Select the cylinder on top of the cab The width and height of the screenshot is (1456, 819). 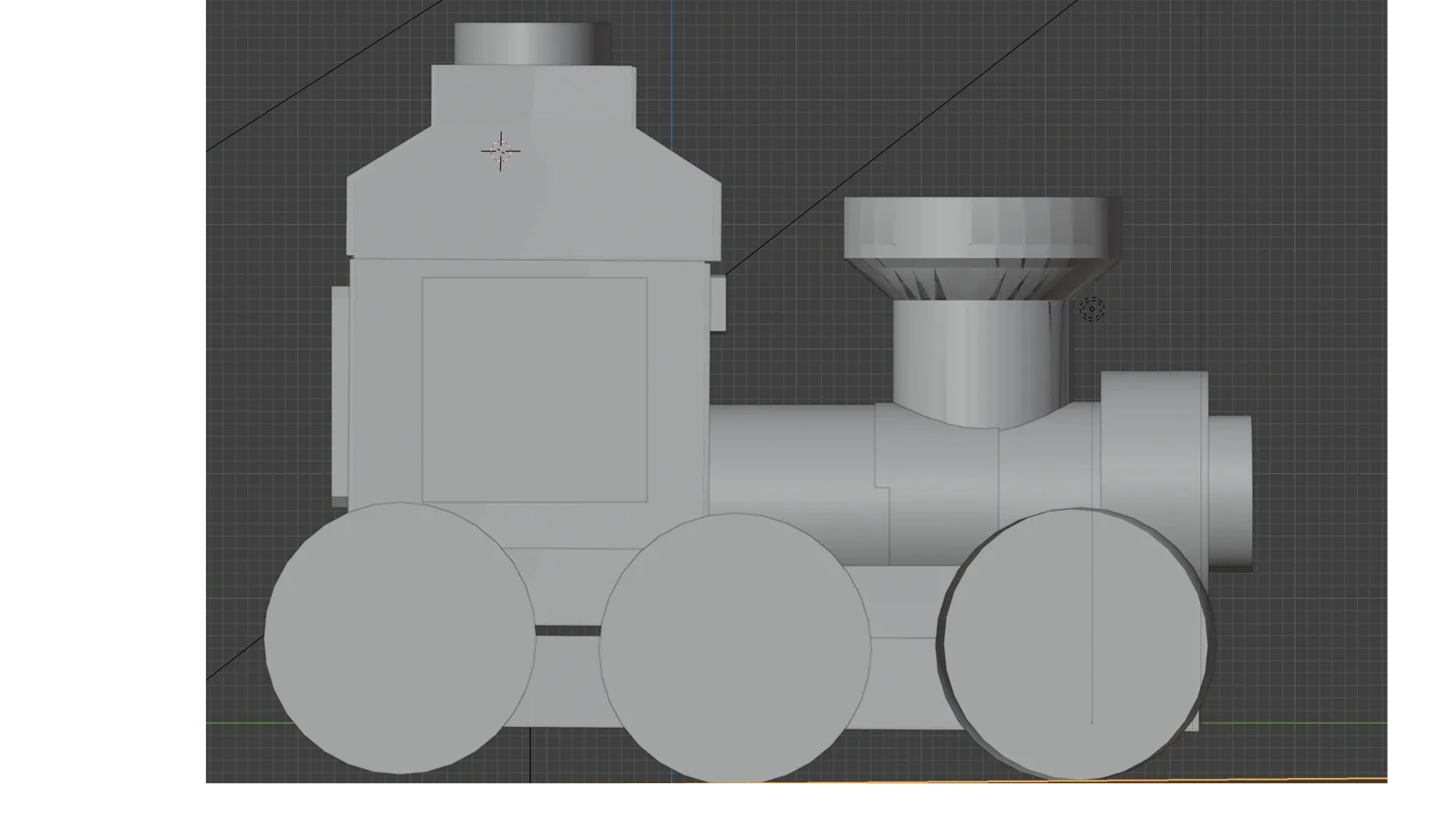532,44
